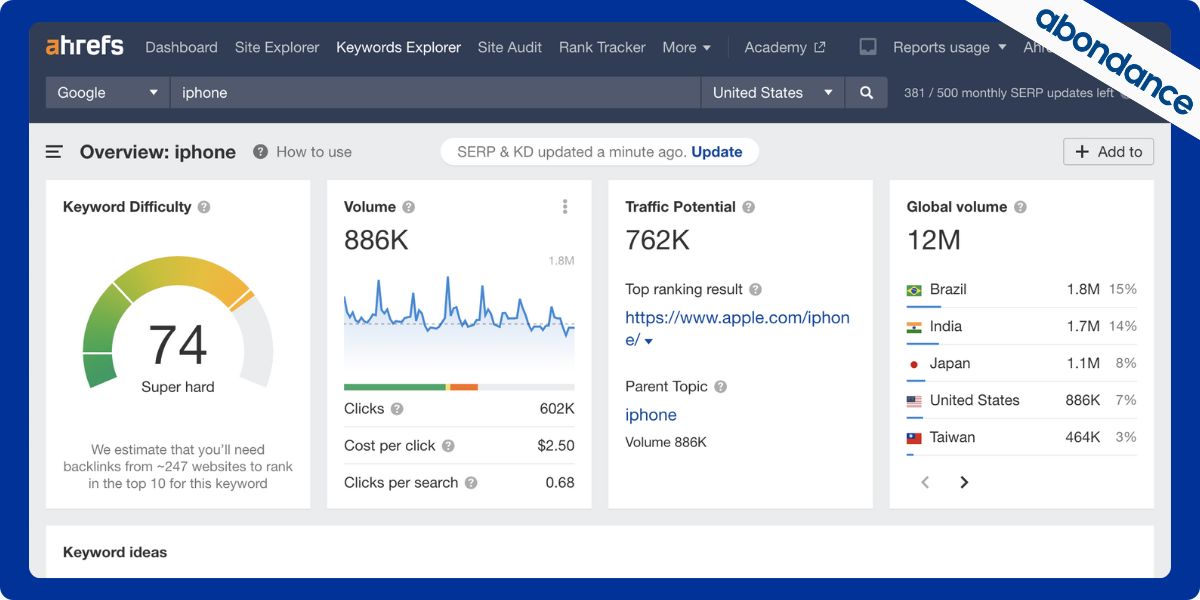The height and width of the screenshot is (600, 1200).
Task: Click the Overview: iphone page title
Action: click(158, 152)
